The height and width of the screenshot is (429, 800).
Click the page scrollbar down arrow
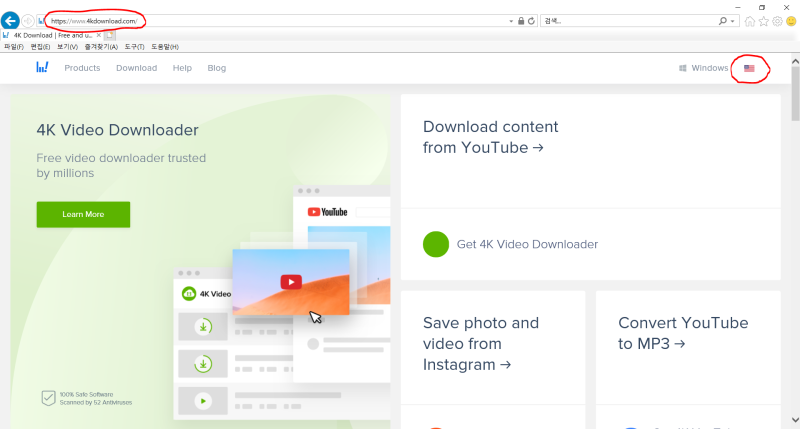(x=795, y=420)
